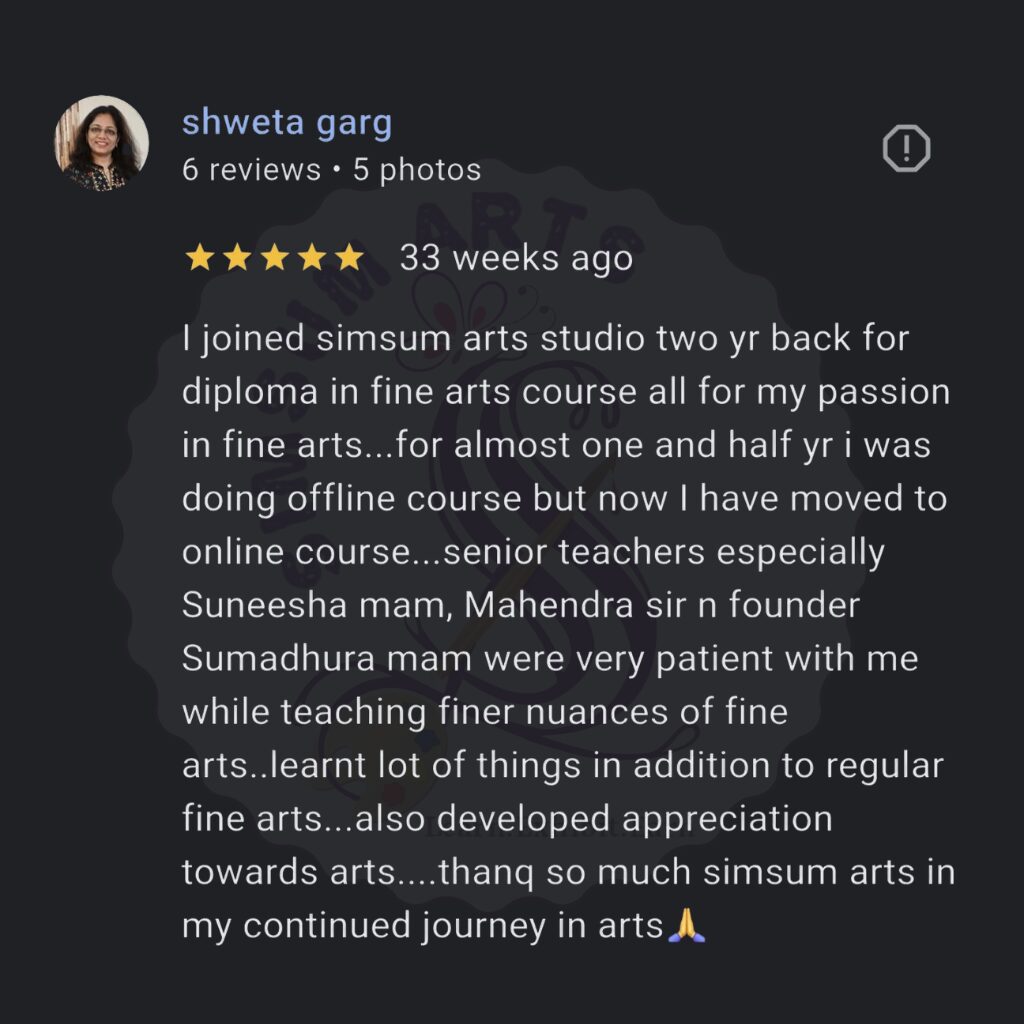The width and height of the screenshot is (1024, 1024).
Task: Click the name "Suneesha mam" in the review
Action: (316, 606)
